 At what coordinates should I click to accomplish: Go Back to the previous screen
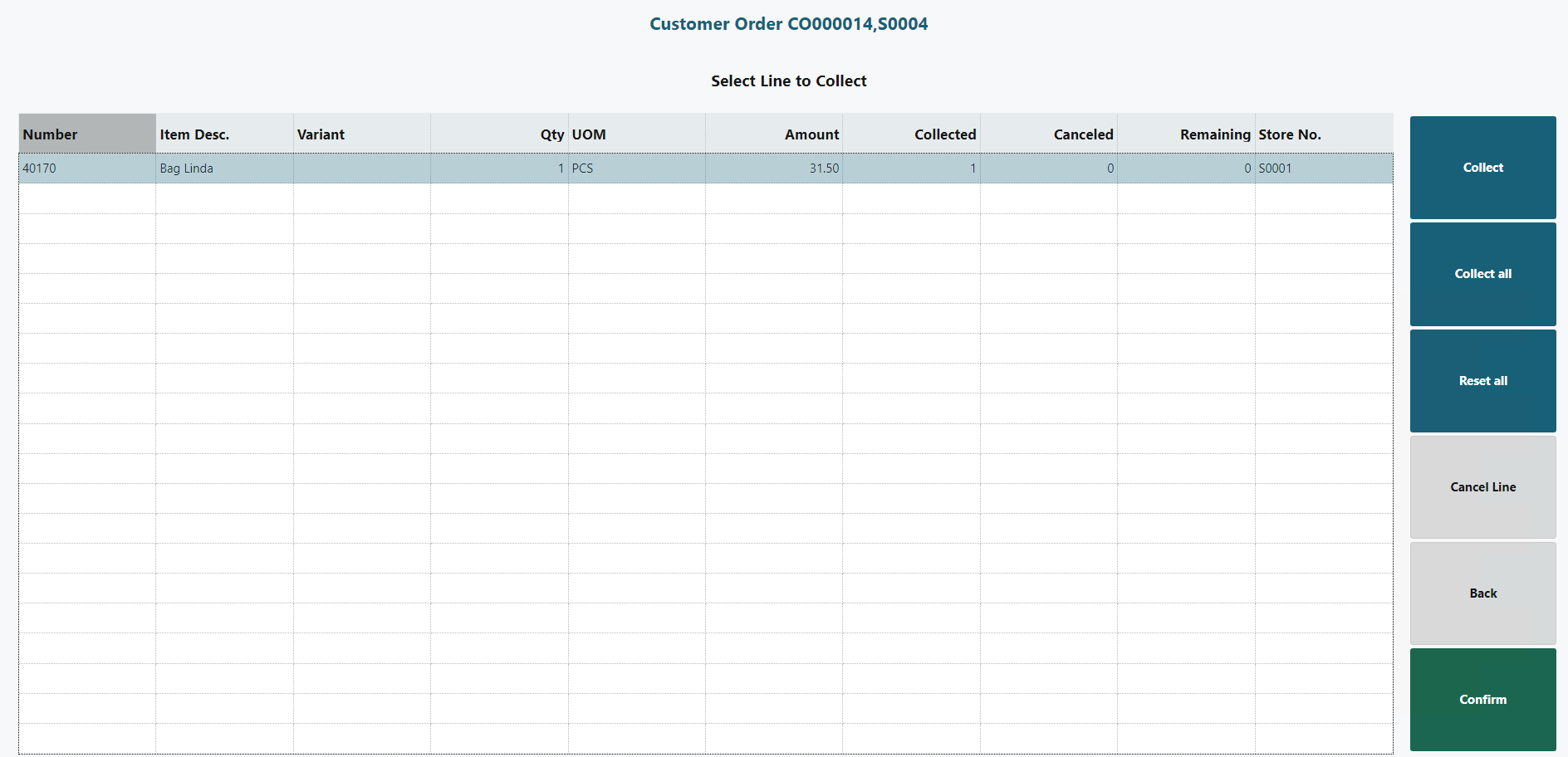click(1482, 593)
